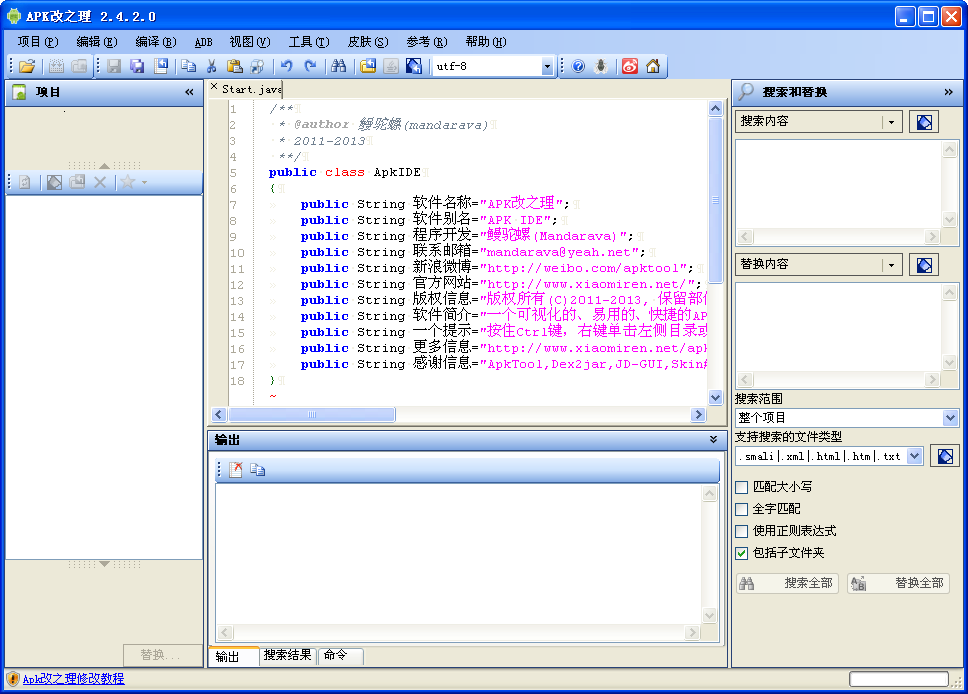Viewport: 968px width, 694px height.
Task: Click the diamond icon beside search content field
Action: 924,122
